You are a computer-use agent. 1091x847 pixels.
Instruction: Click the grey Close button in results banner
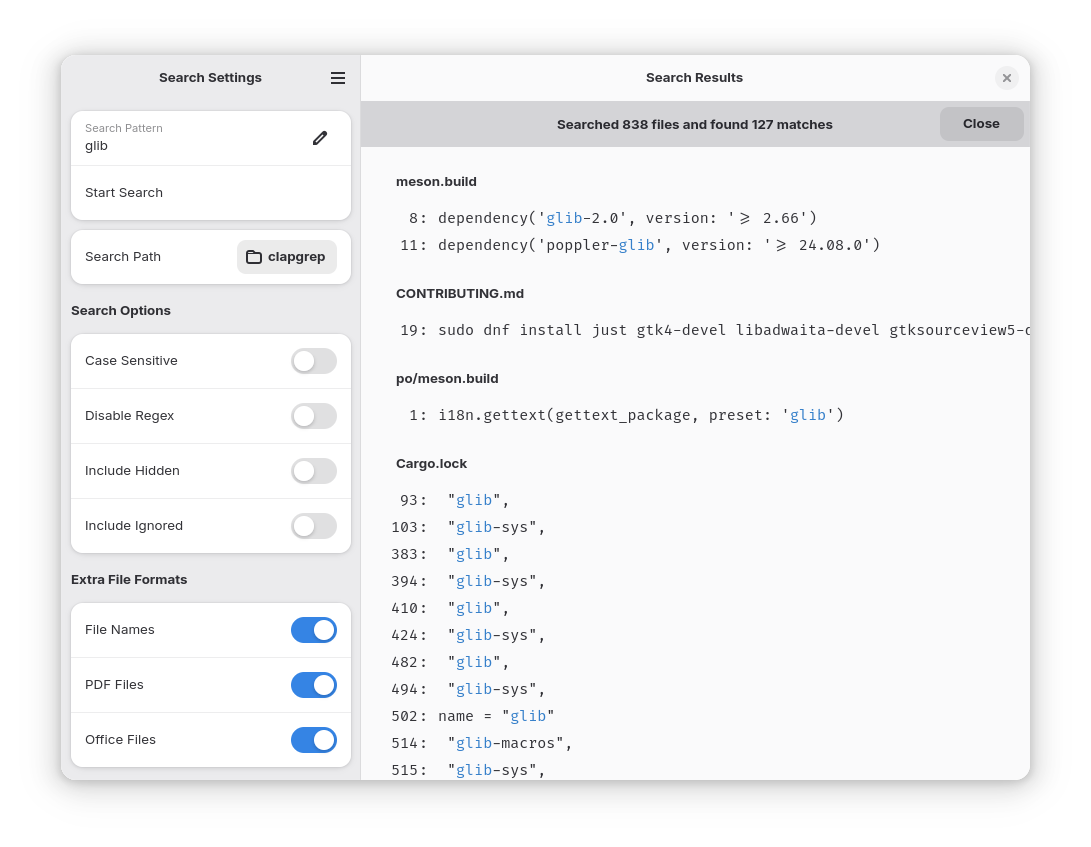click(981, 124)
